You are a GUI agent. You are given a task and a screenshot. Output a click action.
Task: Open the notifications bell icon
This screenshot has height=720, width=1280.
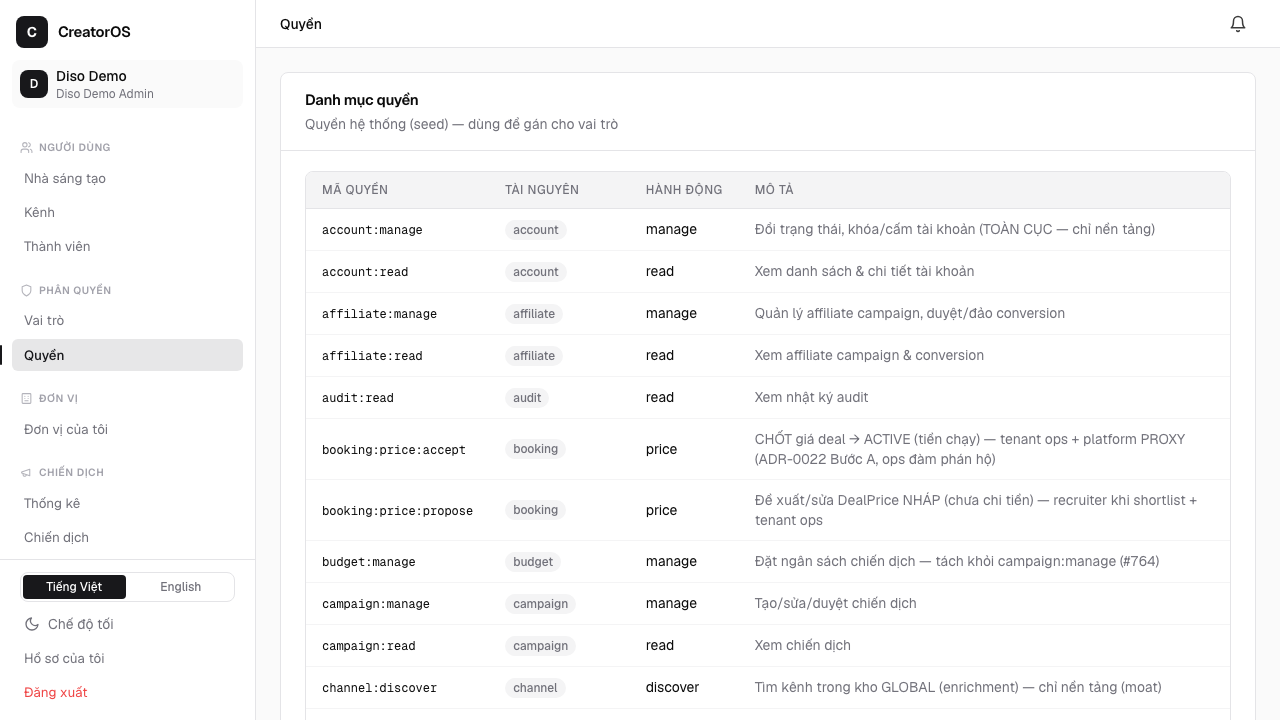(x=1238, y=24)
